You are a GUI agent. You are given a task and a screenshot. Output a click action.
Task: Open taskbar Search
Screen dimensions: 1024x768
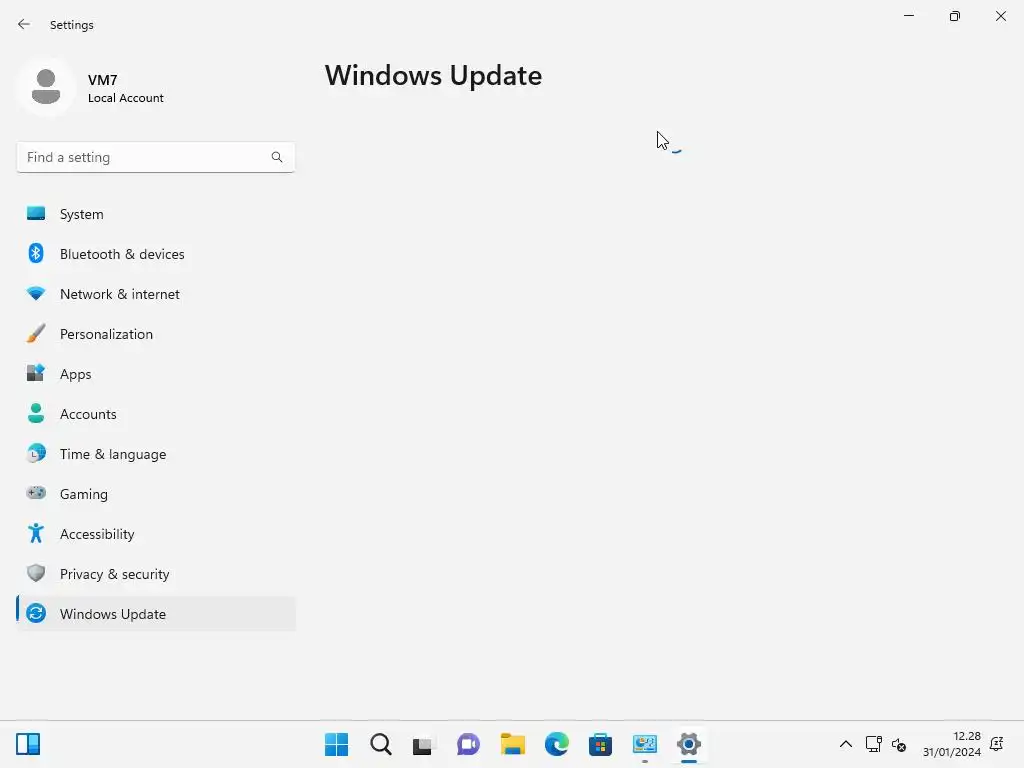point(381,744)
